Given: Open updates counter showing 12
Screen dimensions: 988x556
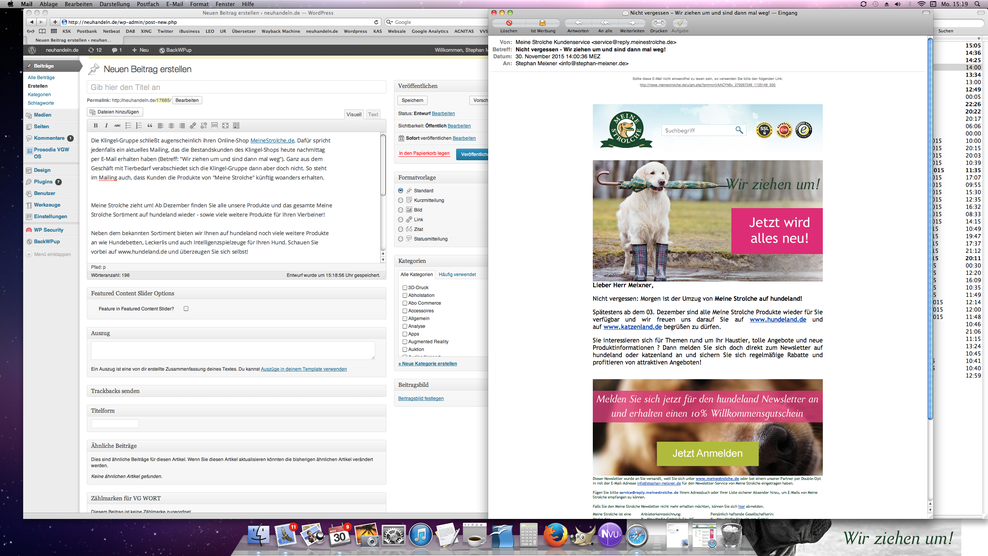Looking at the screenshot, I should 95,50.
